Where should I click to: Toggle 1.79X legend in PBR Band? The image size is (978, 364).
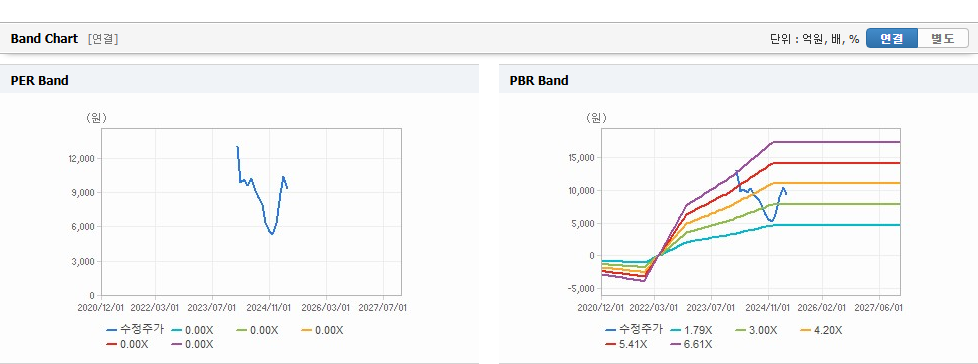click(x=691, y=330)
